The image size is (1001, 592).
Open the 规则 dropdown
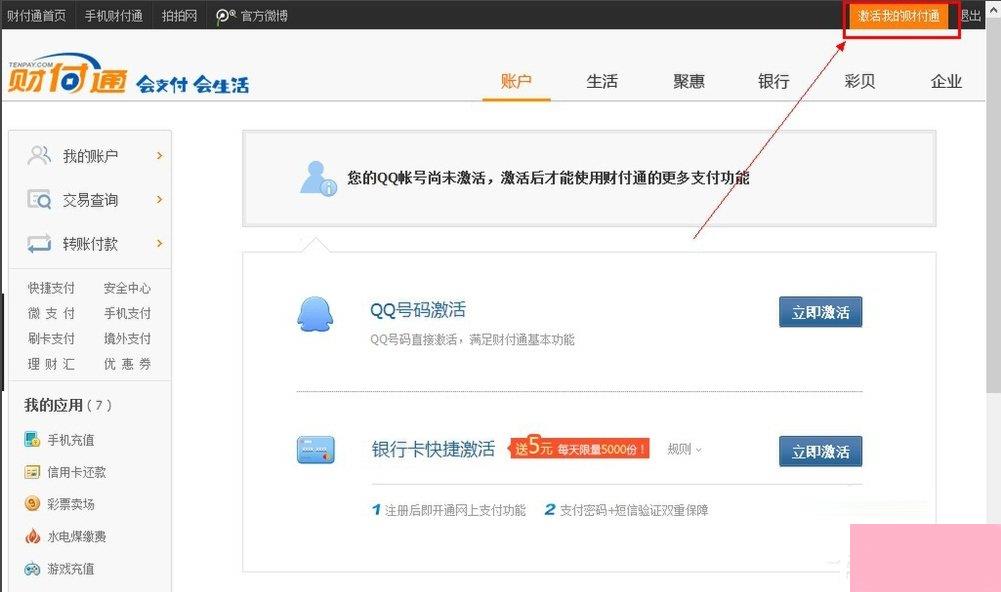[684, 449]
